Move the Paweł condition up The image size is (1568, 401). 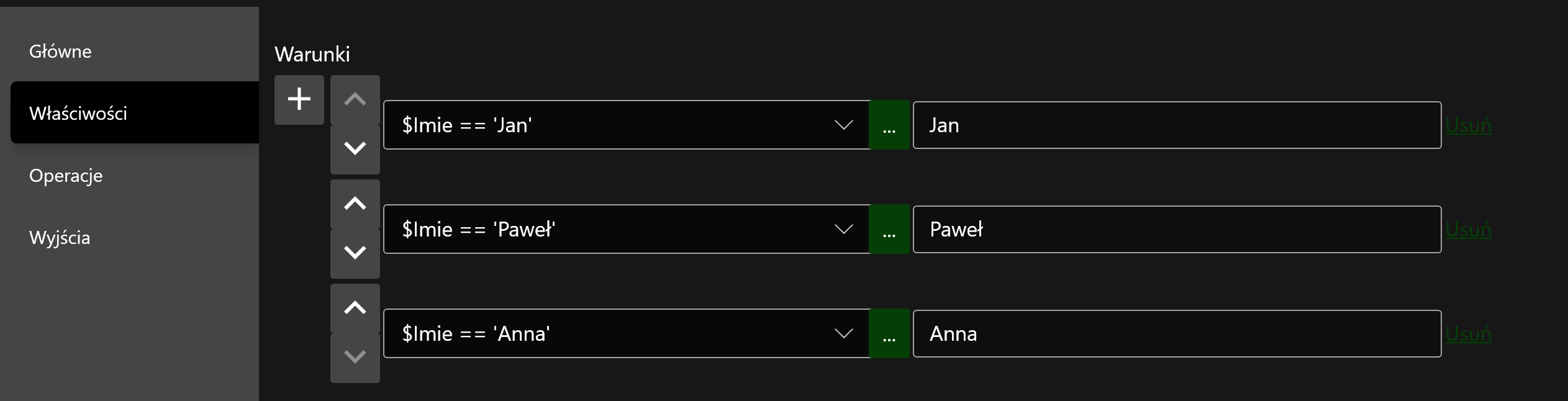click(x=355, y=204)
